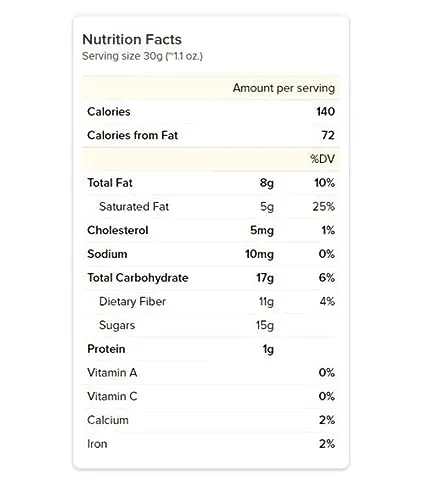Click the Saturated Fat 25% value
Viewport: 436px width, 500px height.
tap(324, 207)
